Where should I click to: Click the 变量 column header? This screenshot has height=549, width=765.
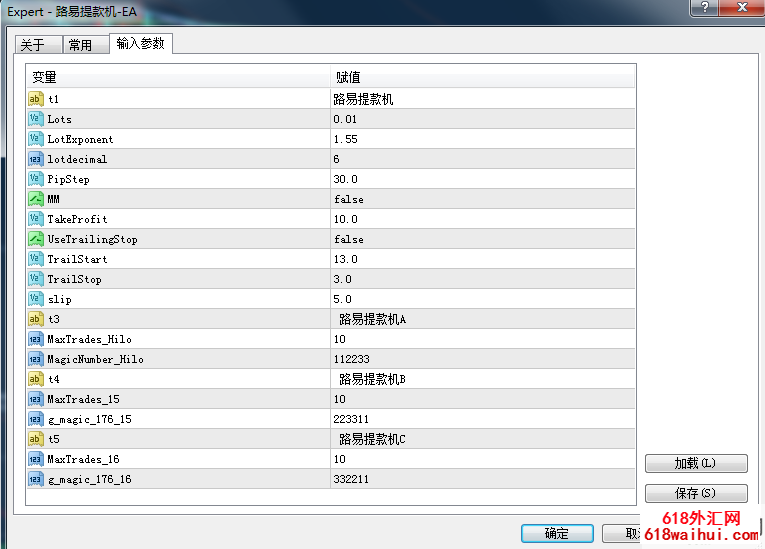click(179, 77)
